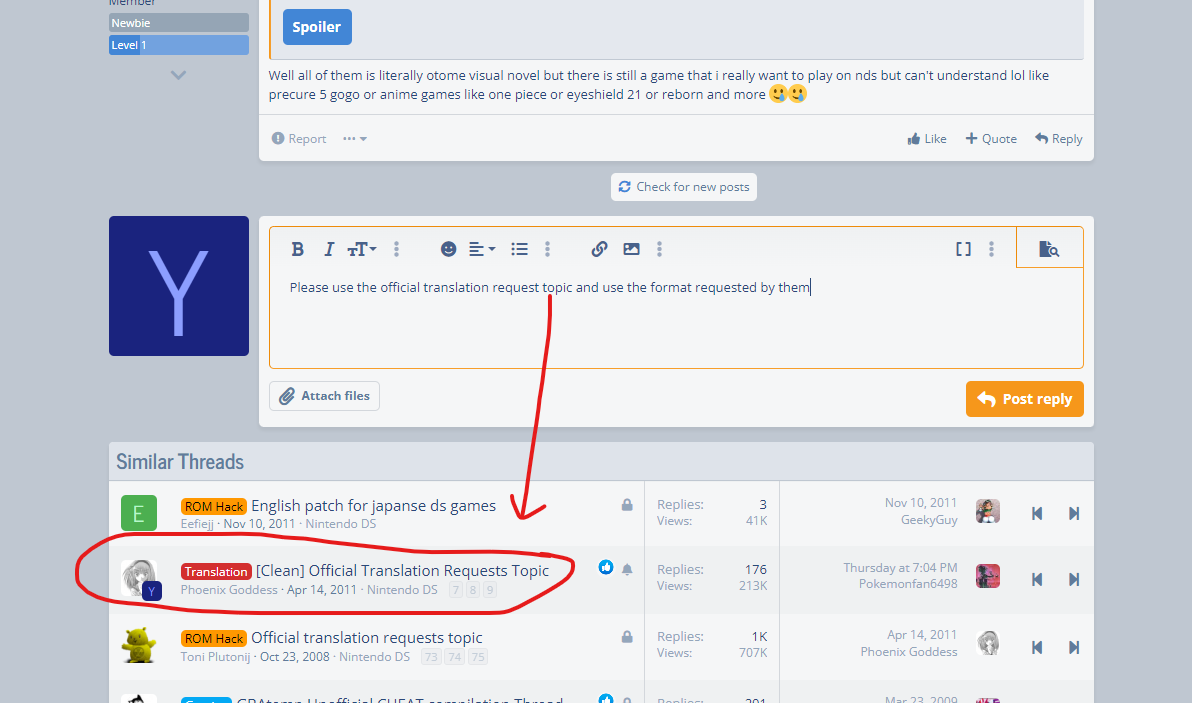Screen dimensions: 1192x703
Task: Open GeekyGuy's small avatar
Action: coord(988,511)
